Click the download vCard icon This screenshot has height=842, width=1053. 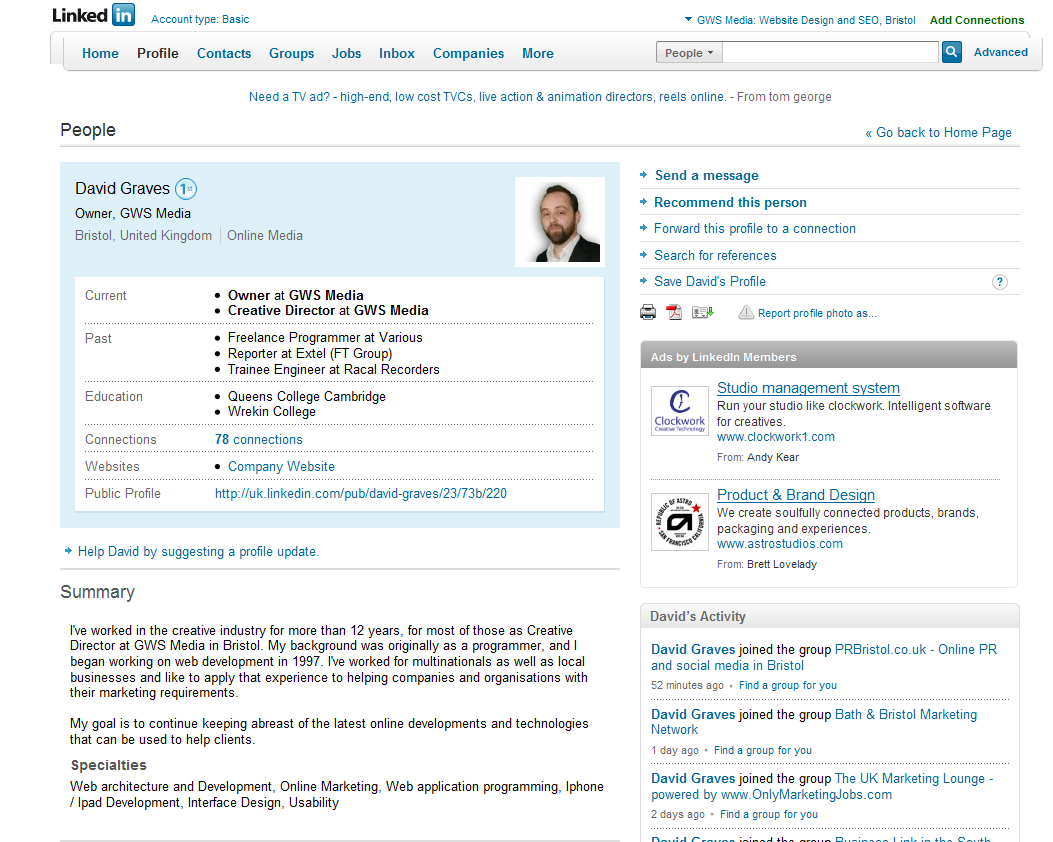703,313
